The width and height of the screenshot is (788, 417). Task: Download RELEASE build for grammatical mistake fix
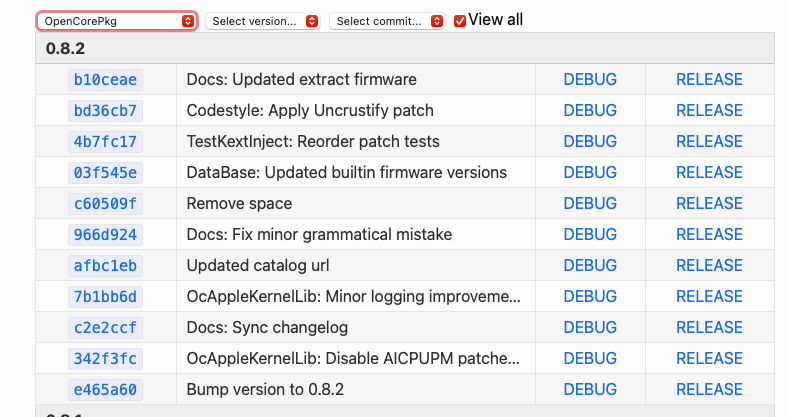pos(709,235)
